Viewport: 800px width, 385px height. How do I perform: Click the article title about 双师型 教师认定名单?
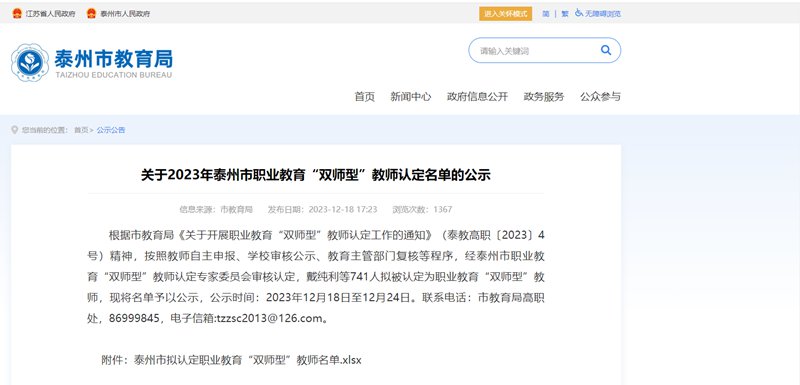click(316, 175)
